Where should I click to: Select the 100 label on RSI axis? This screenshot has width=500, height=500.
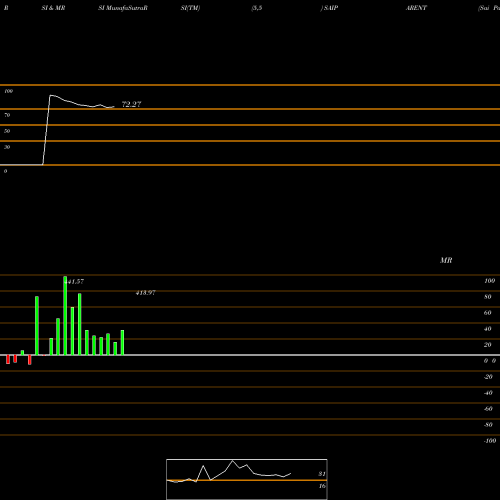8,91
